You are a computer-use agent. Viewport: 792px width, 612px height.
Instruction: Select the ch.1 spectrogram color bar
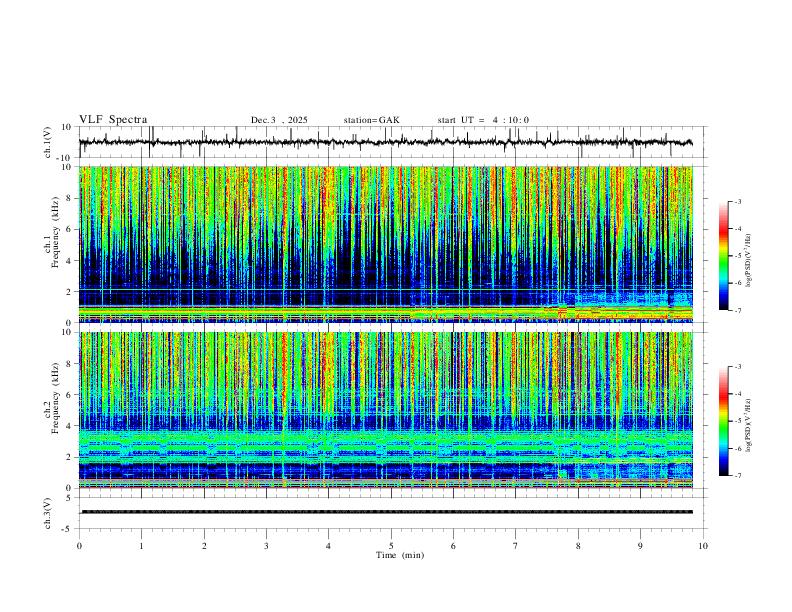tap(723, 256)
